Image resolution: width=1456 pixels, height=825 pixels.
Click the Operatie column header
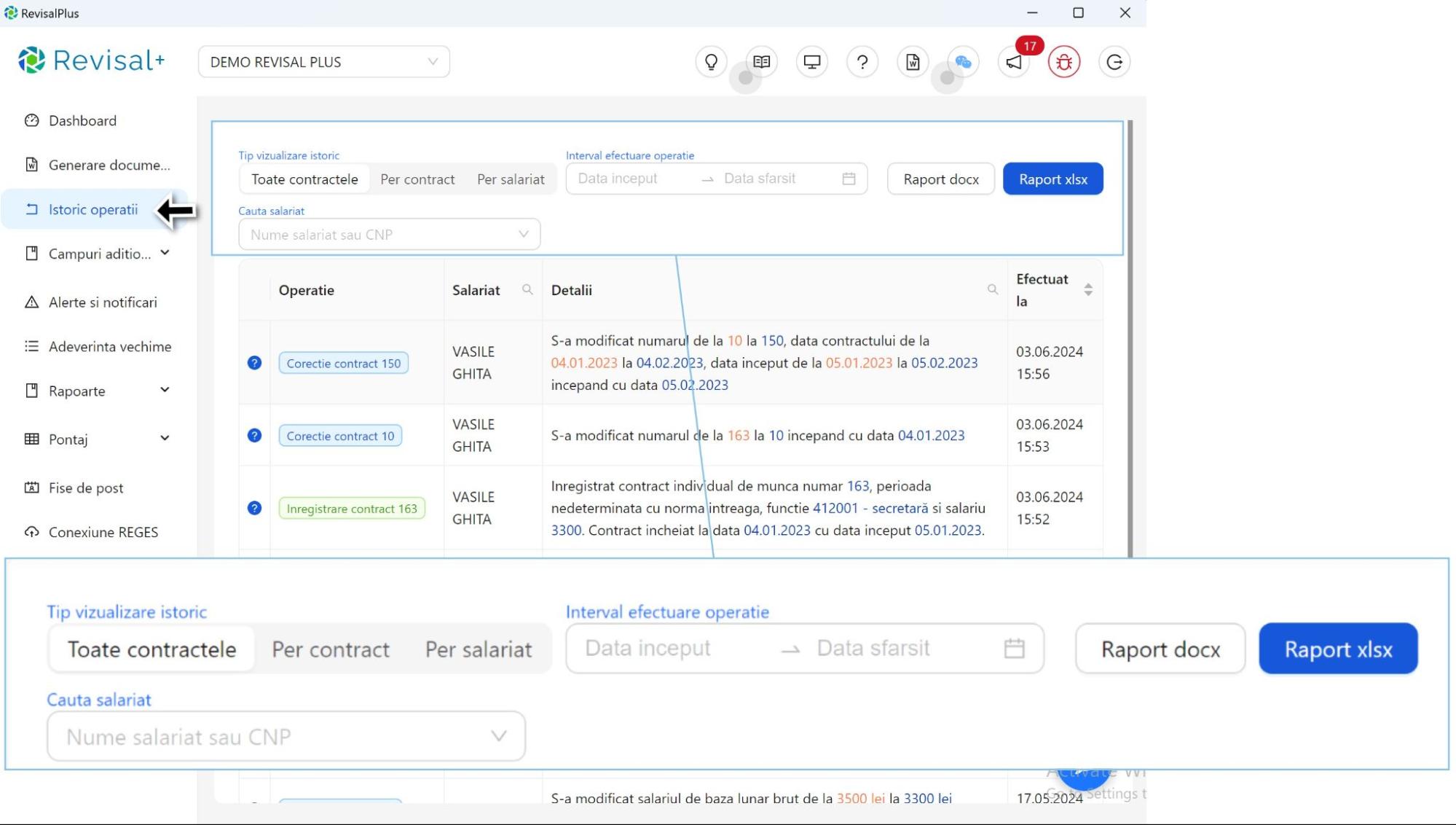coord(307,290)
